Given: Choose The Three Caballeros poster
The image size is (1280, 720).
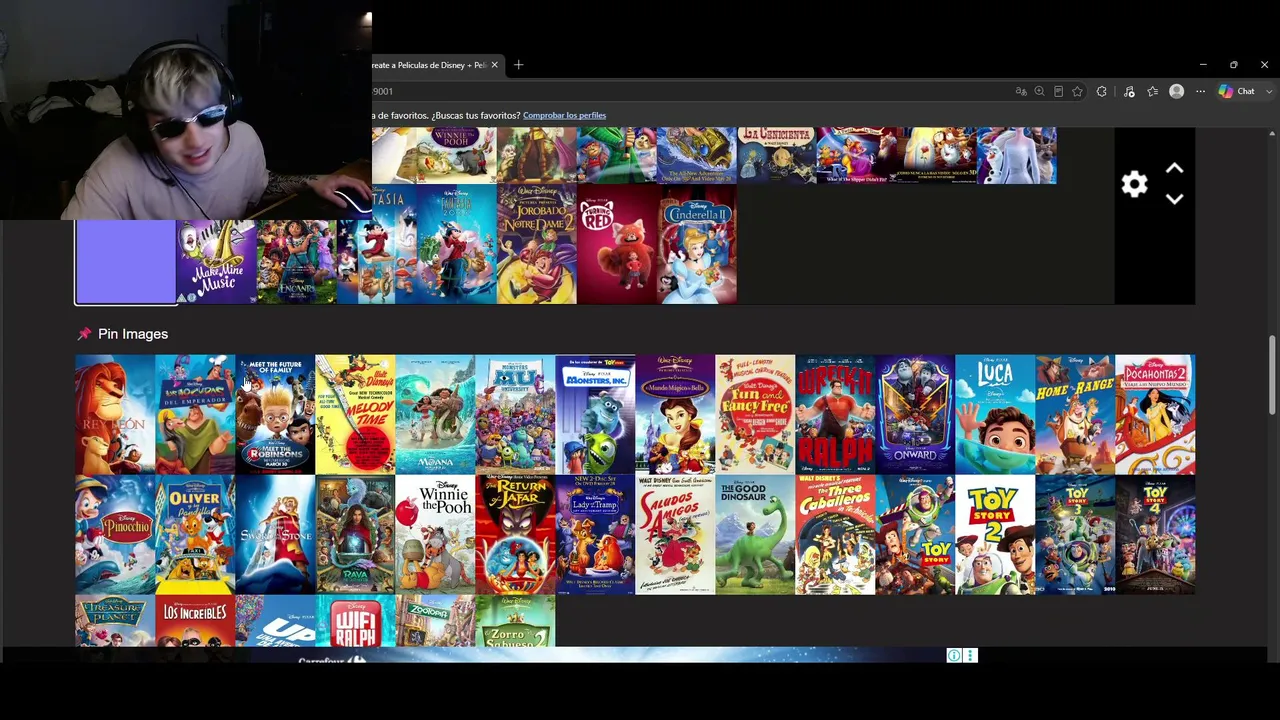Looking at the screenshot, I should [x=835, y=535].
